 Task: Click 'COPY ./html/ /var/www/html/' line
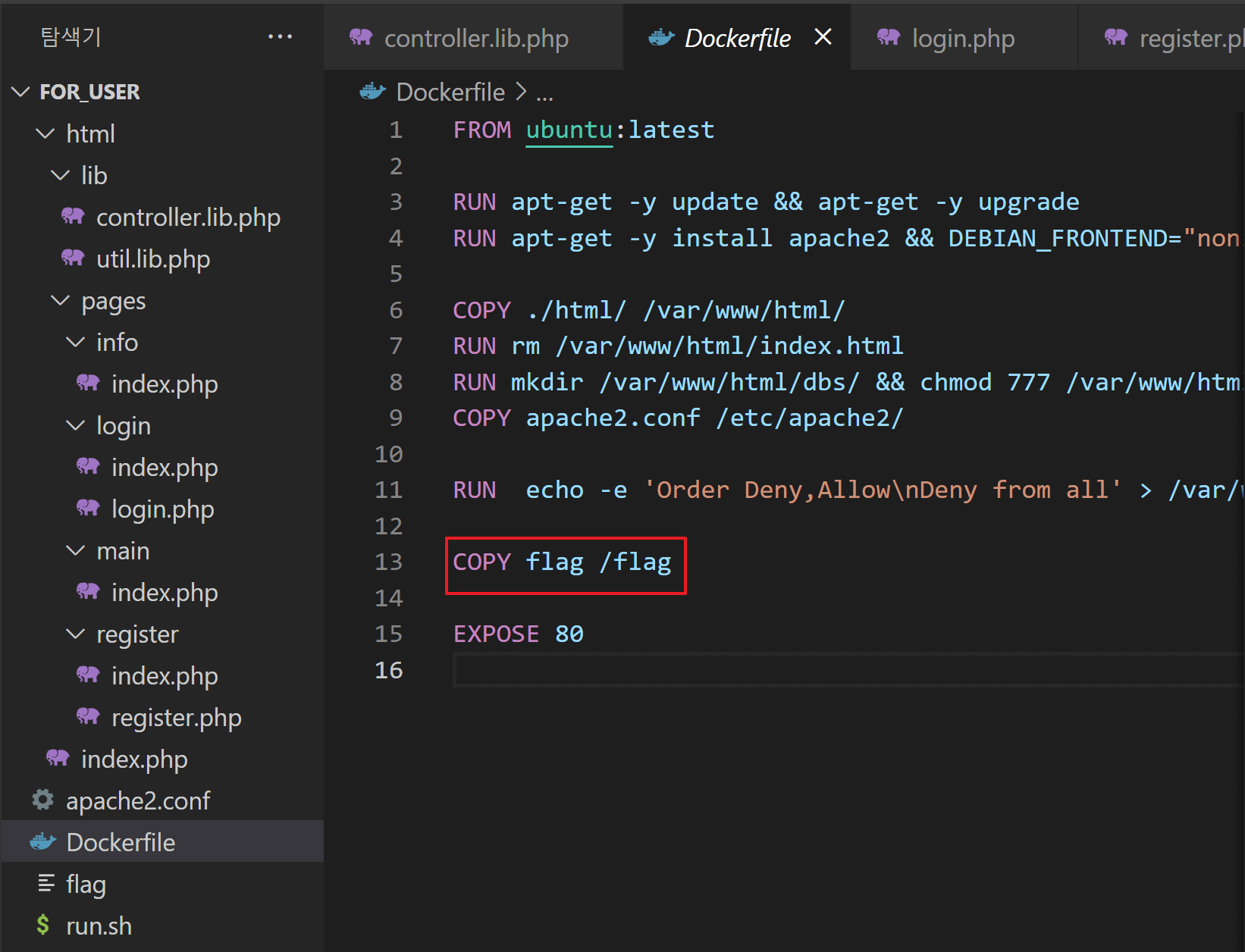tap(649, 310)
